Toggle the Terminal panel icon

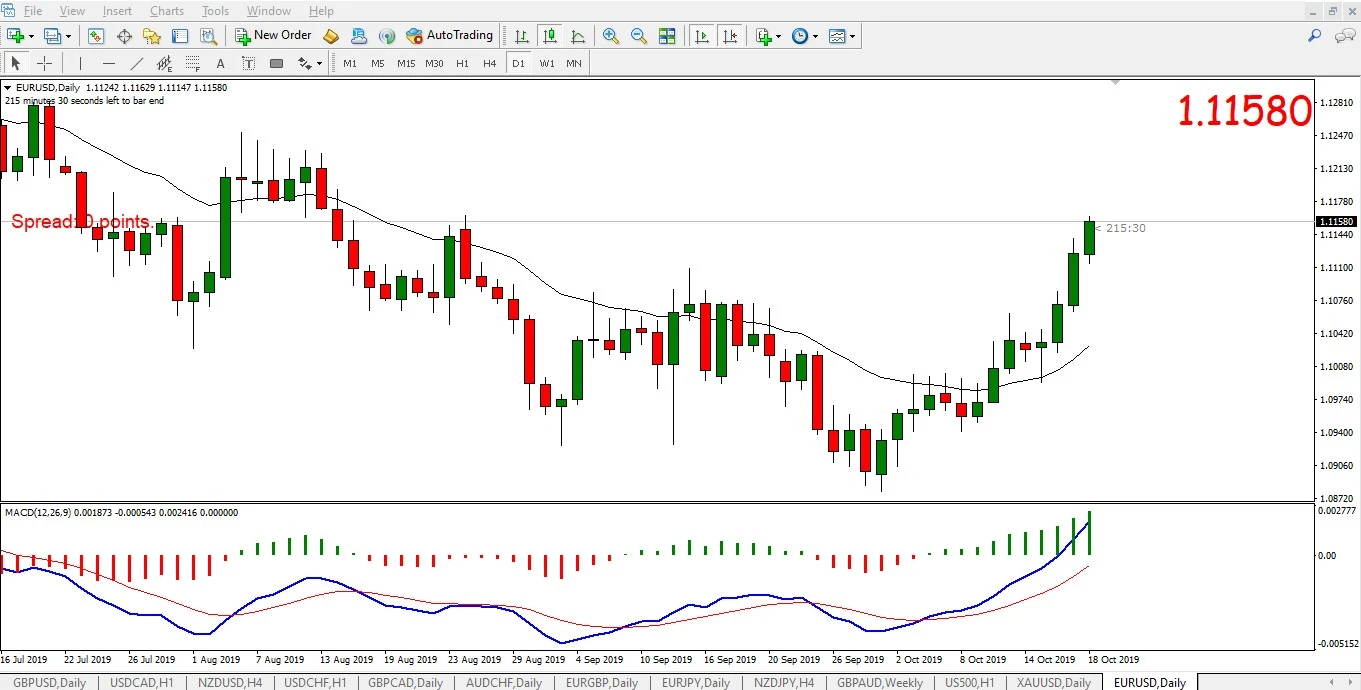(x=180, y=36)
